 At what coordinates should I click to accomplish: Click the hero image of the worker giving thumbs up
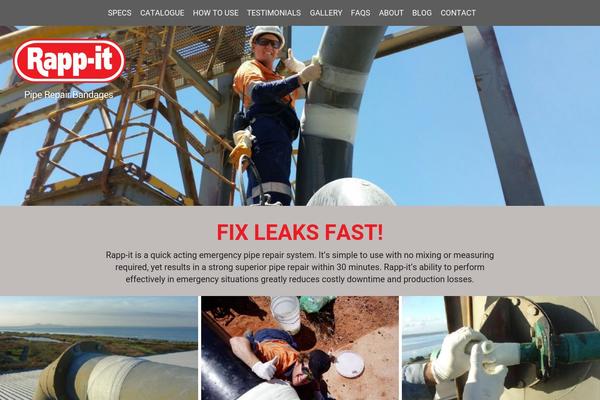tap(300, 116)
